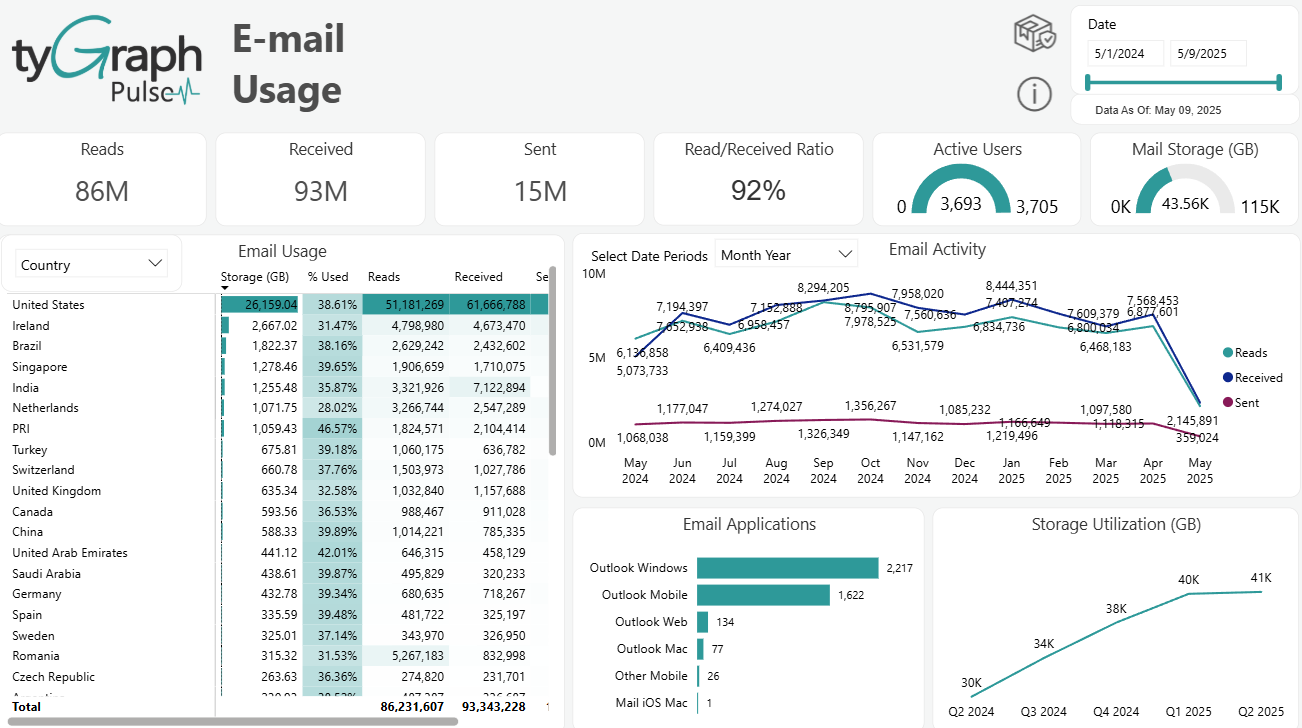
Task: Click the Outlook Mobile bar
Action: tap(765, 594)
